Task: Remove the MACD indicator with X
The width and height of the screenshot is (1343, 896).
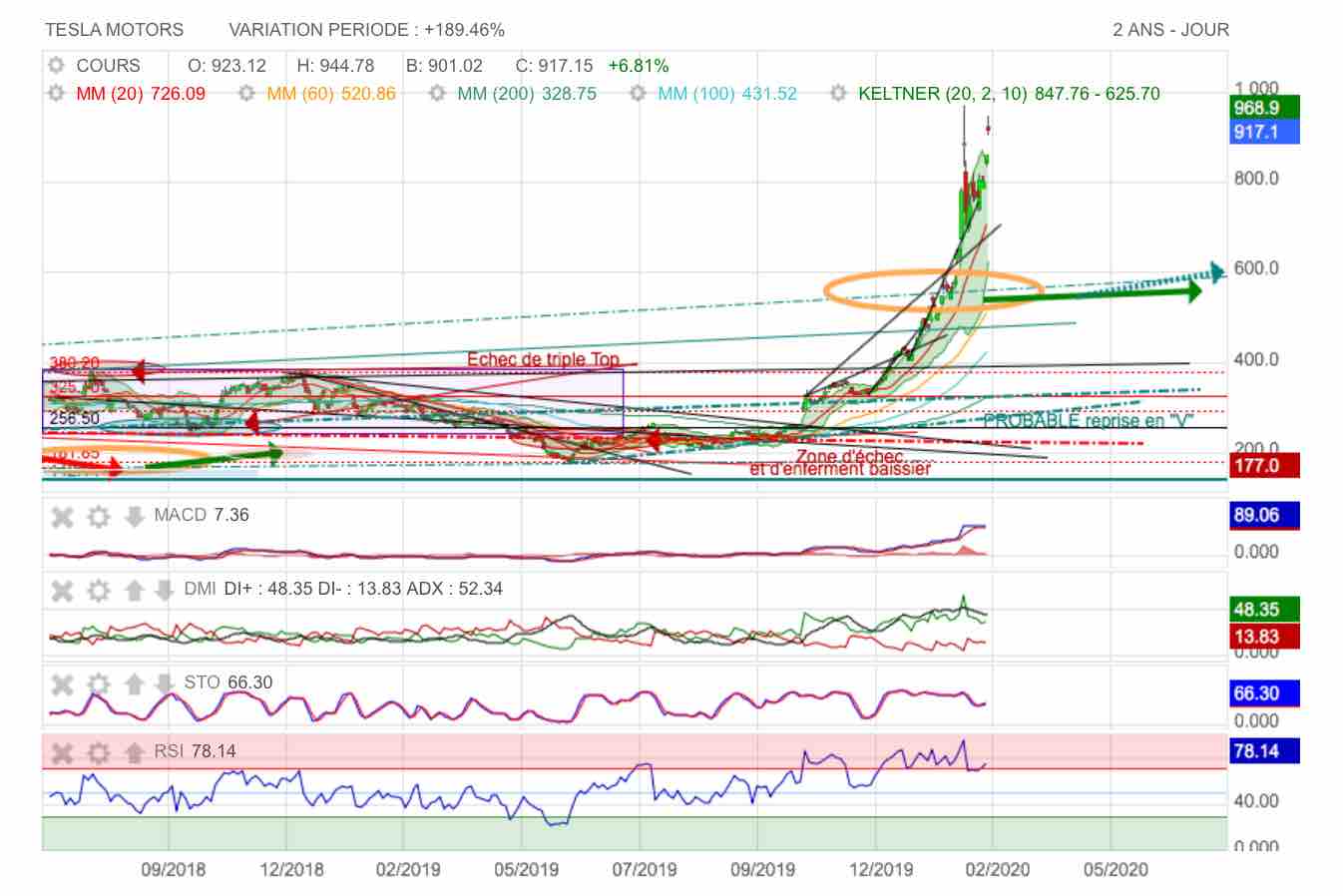Action: point(63,517)
